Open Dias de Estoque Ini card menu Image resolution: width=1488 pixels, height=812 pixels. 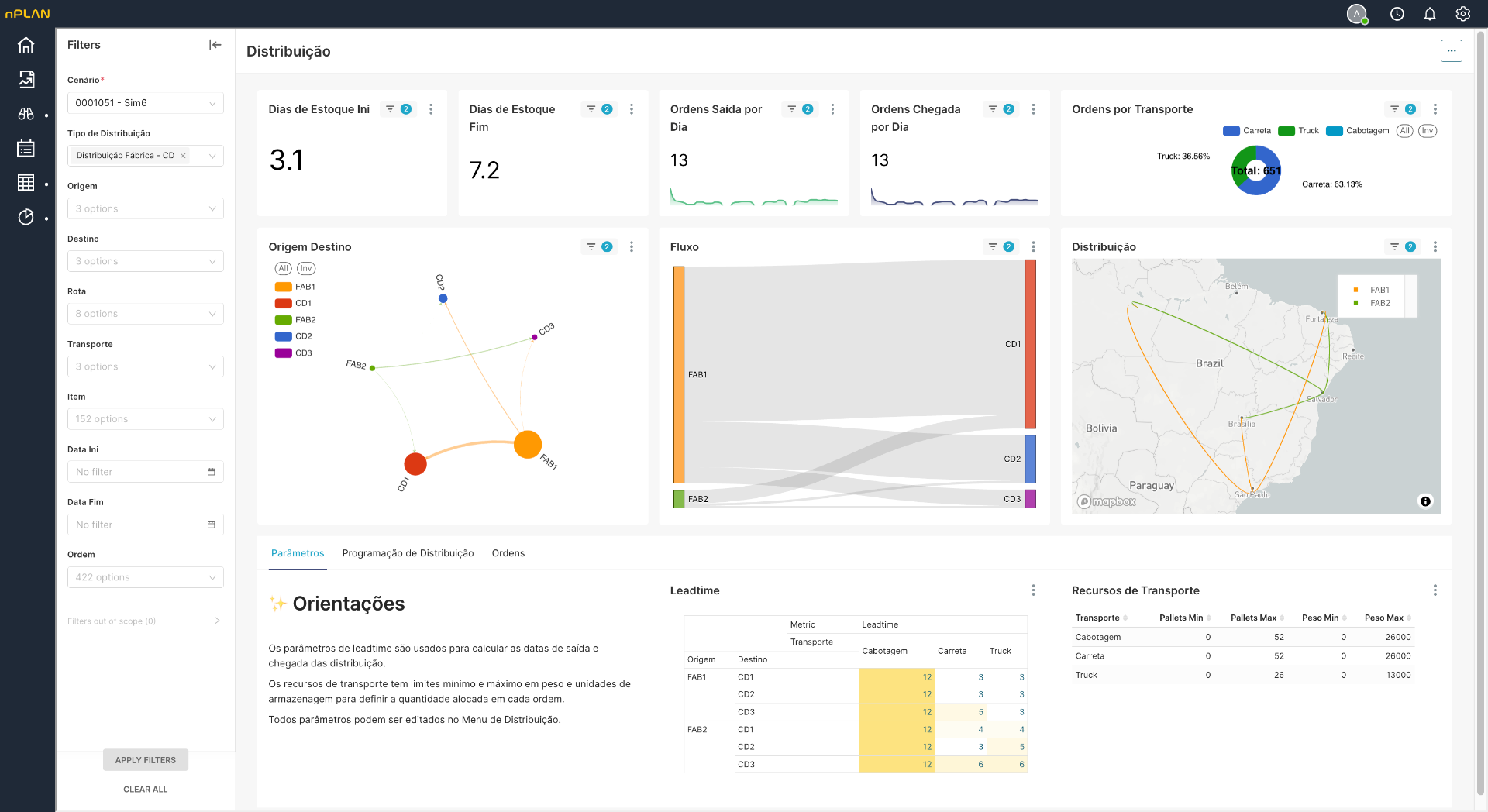pos(431,109)
